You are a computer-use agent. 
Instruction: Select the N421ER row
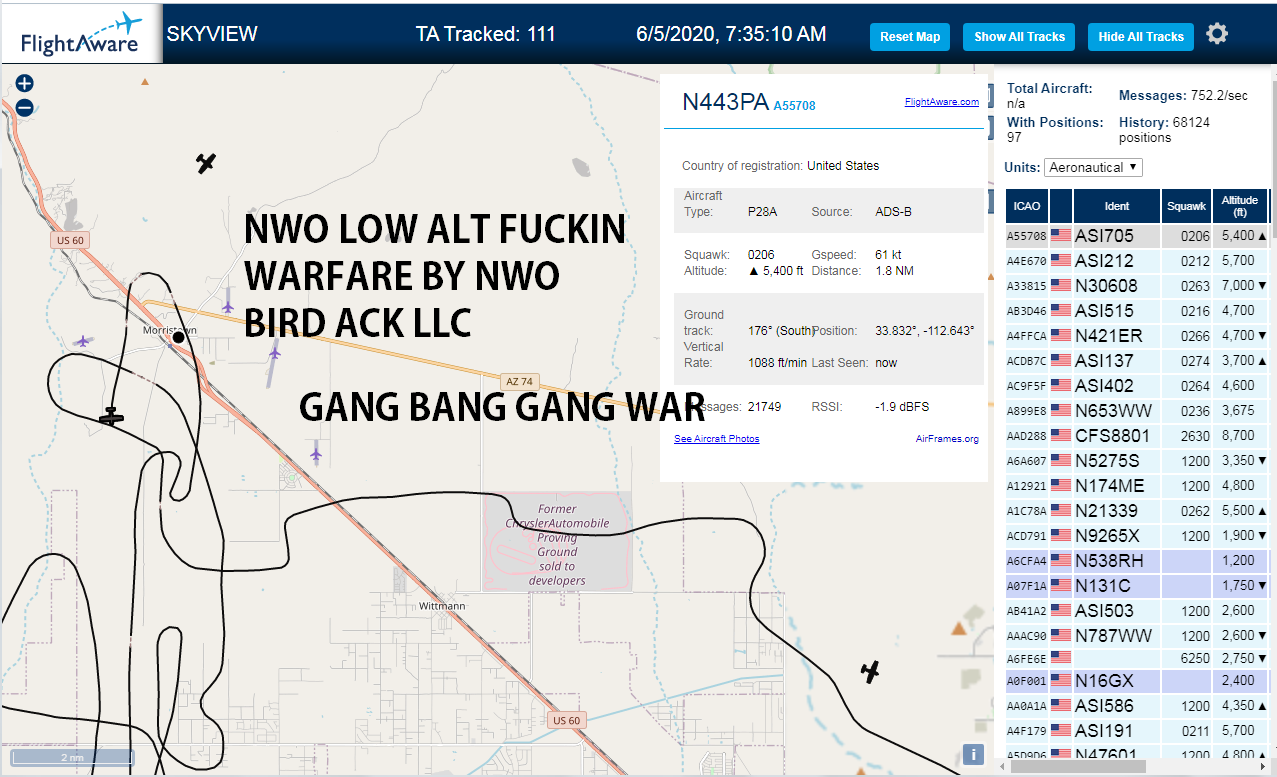tap(1139, 336)
